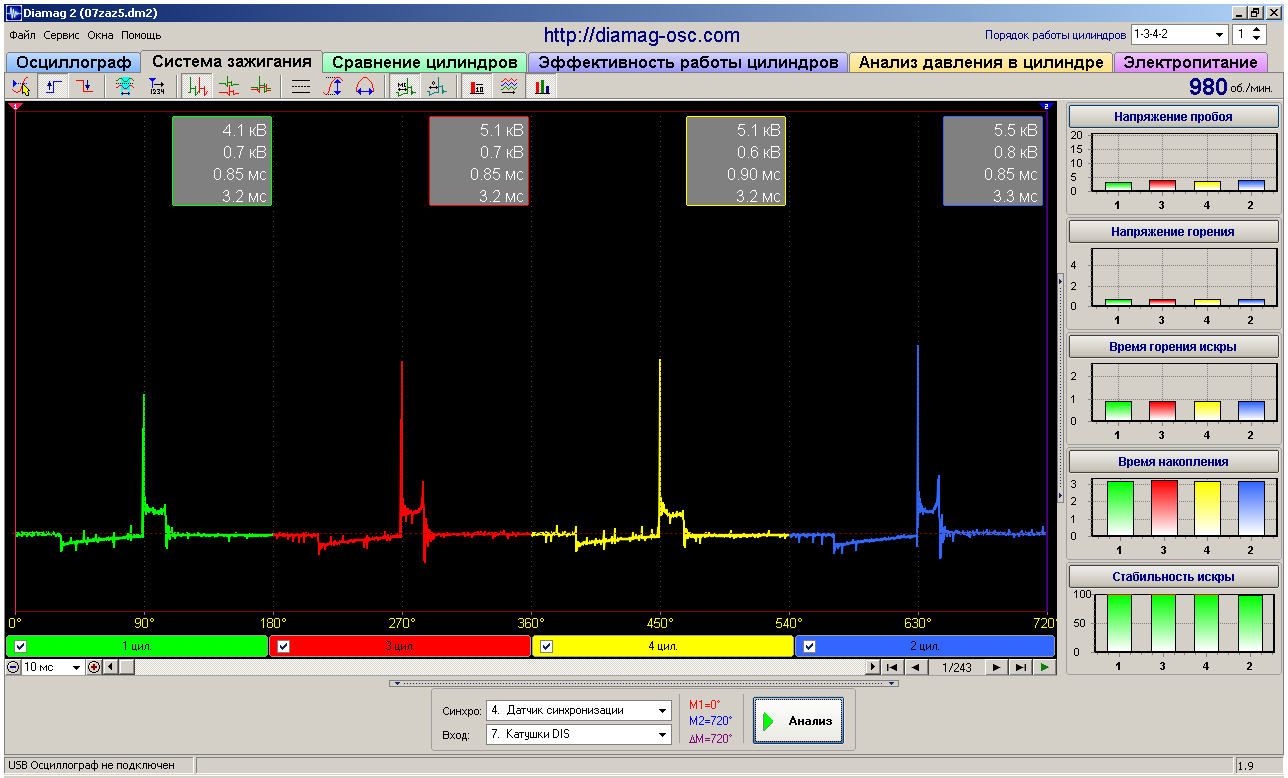Toggle the colored bar chart panel icon
This screenshot has width=1288, height=778.
pyautogui.click(x=542, y=87)
